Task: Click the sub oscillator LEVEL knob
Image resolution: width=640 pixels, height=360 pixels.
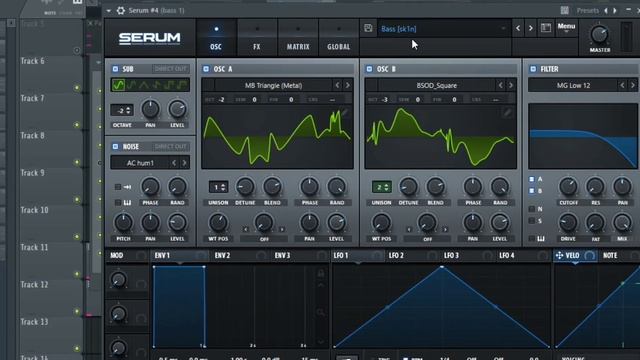Action: [x=177, y=109]
